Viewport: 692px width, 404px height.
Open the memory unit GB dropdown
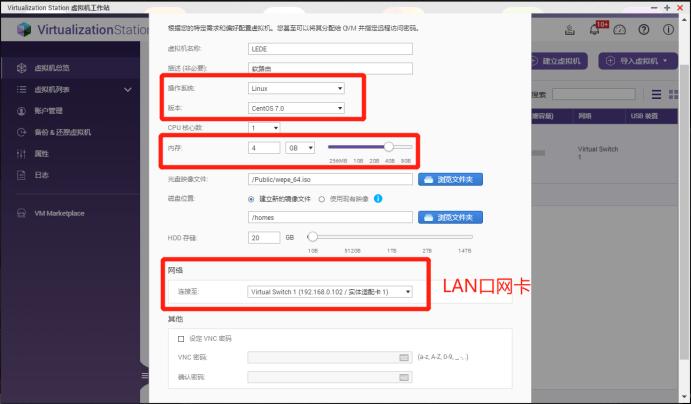point(300,148)
